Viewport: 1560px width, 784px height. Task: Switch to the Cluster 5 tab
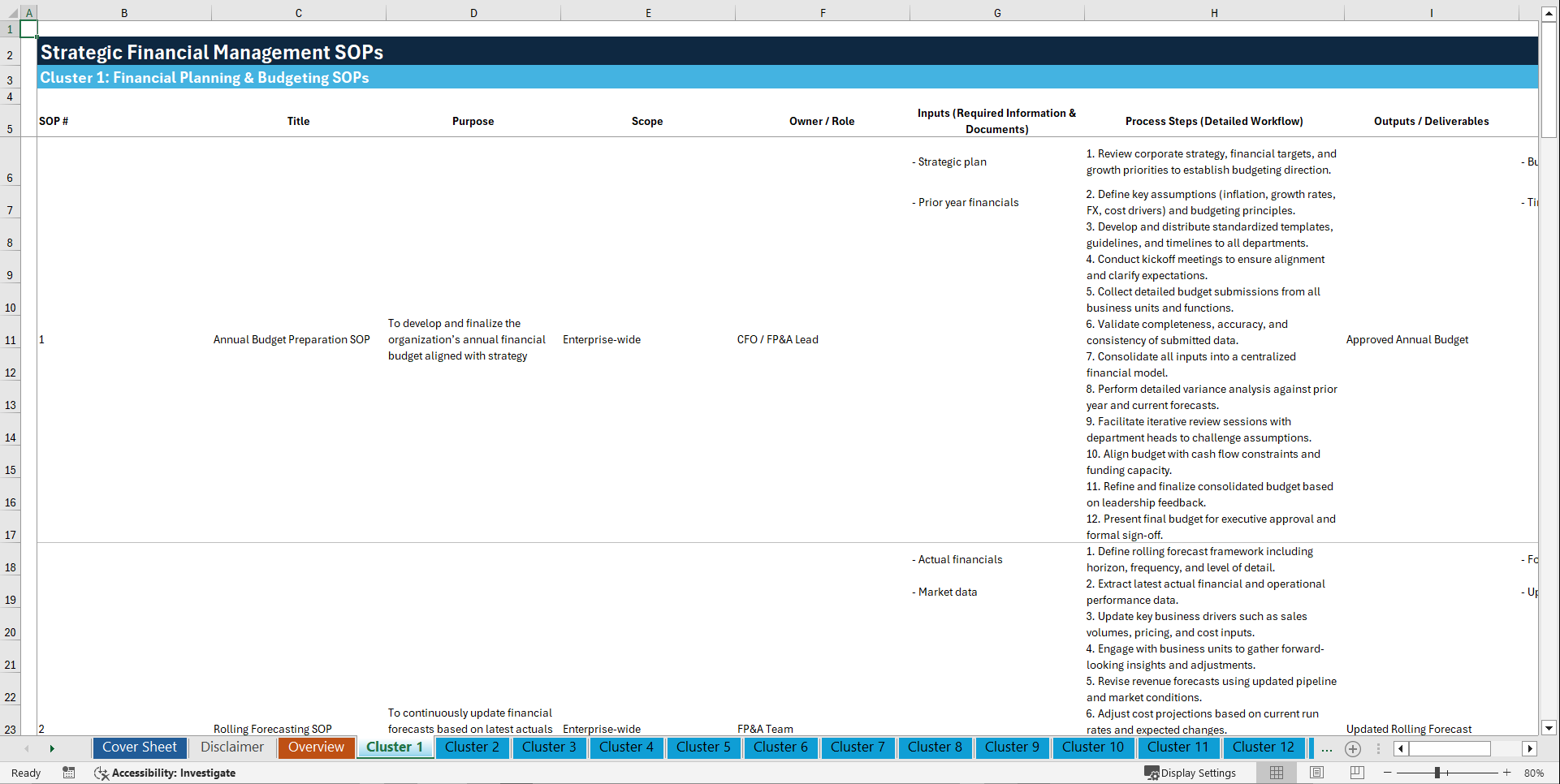click(703, 747)
